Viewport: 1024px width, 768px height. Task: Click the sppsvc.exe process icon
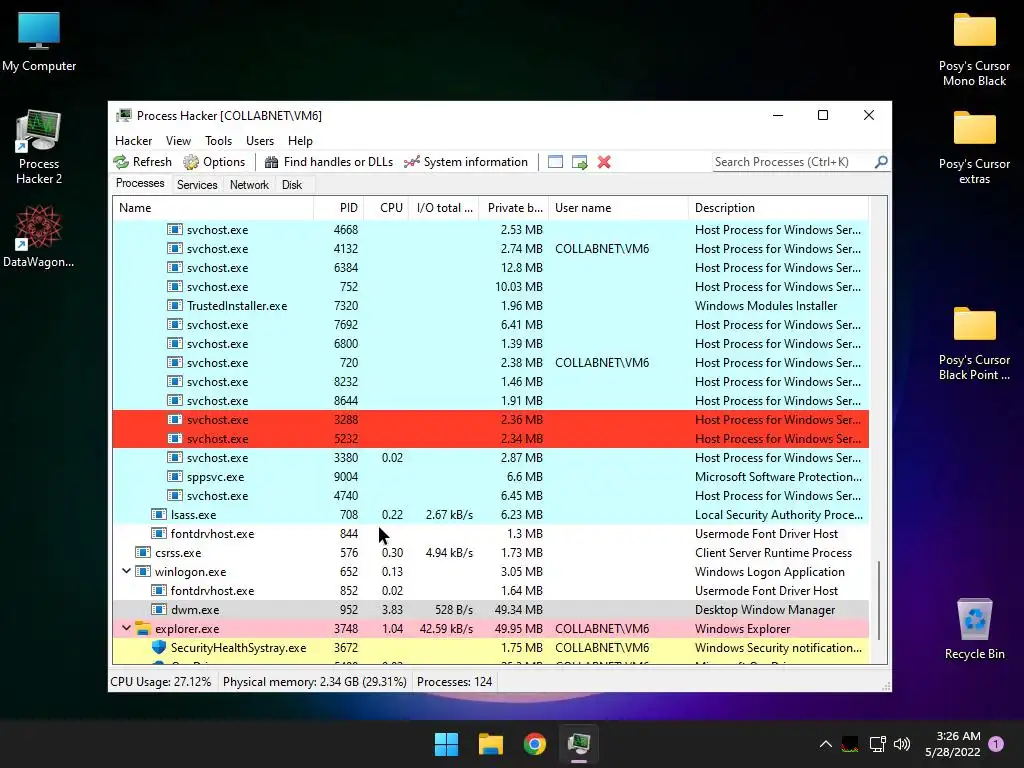tap(174, 477)
